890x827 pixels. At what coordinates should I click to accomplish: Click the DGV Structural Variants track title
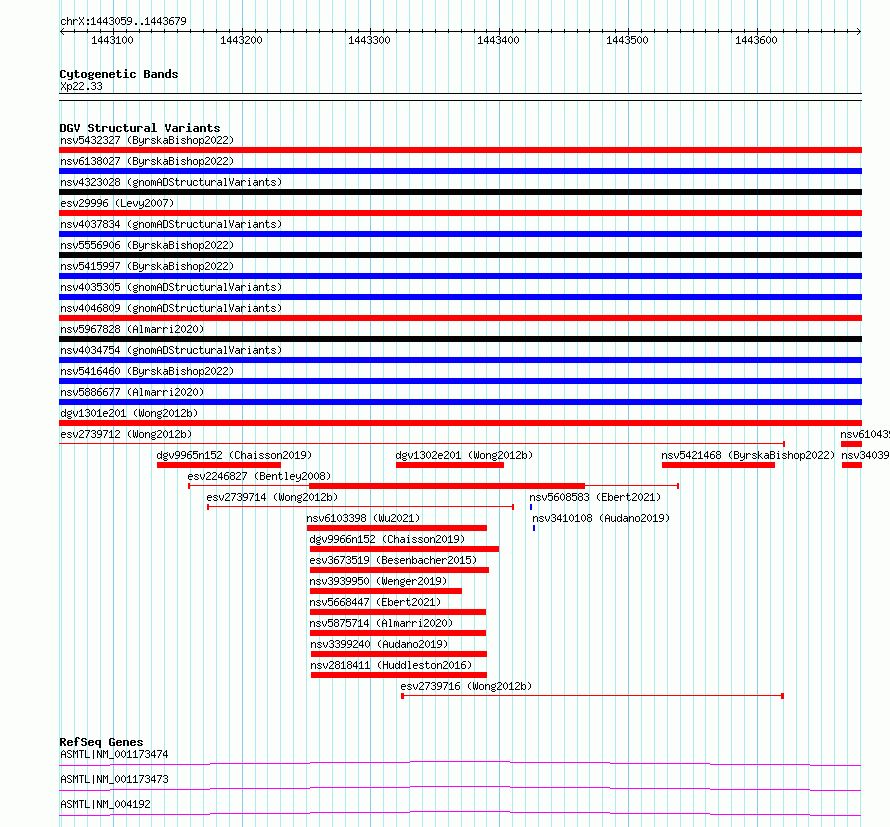140,128
